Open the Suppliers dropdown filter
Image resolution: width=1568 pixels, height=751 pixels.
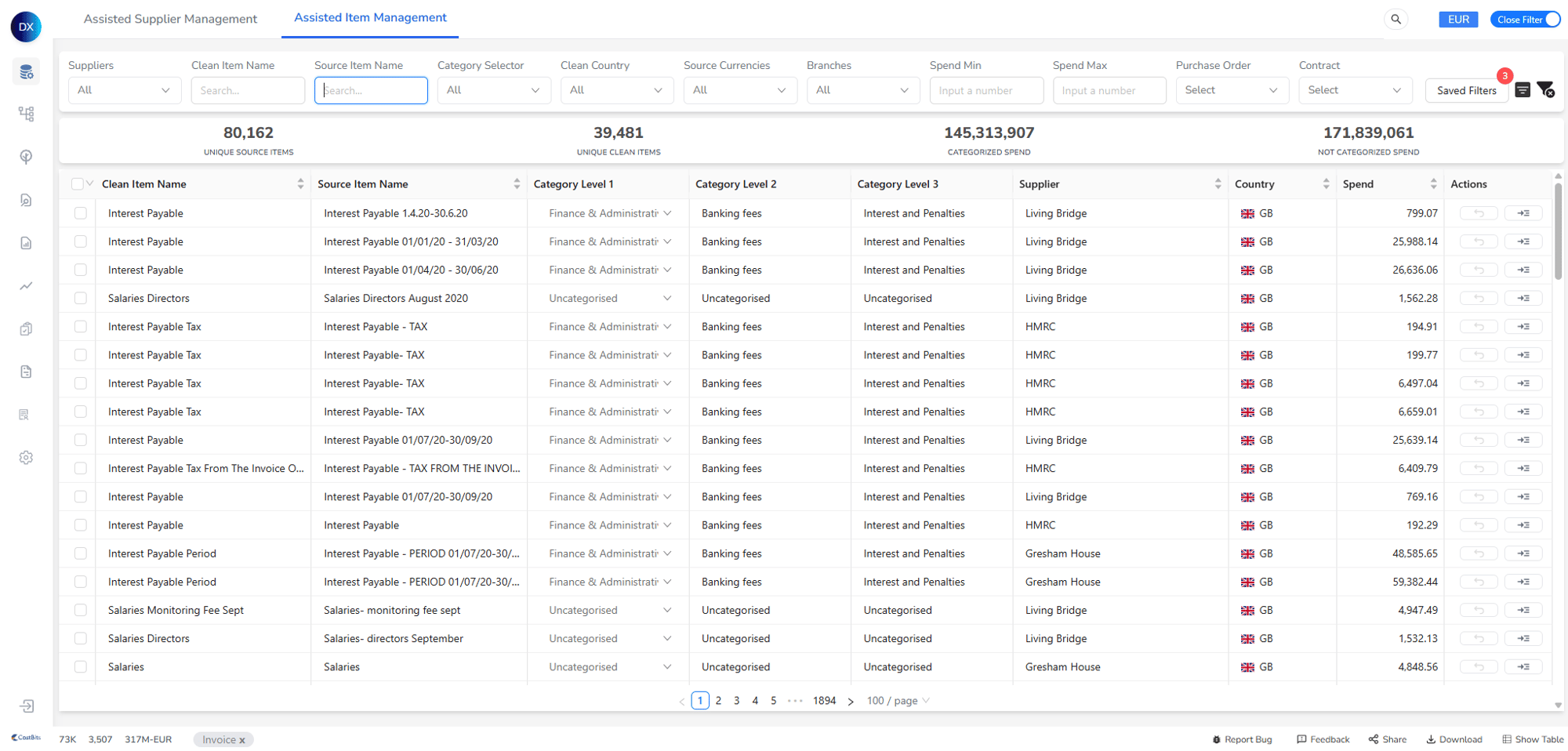coord(124,90)
